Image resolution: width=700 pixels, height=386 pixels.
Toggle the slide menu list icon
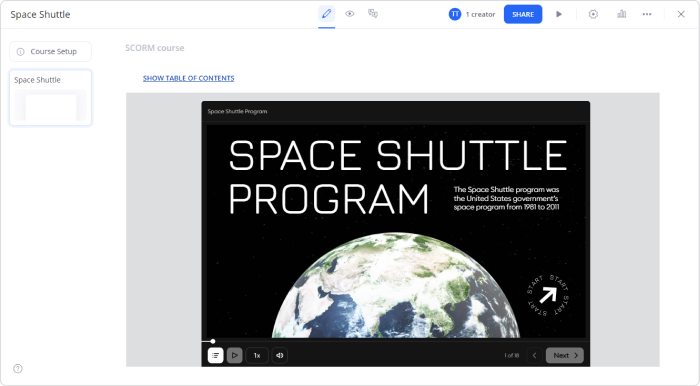point(215,355)
